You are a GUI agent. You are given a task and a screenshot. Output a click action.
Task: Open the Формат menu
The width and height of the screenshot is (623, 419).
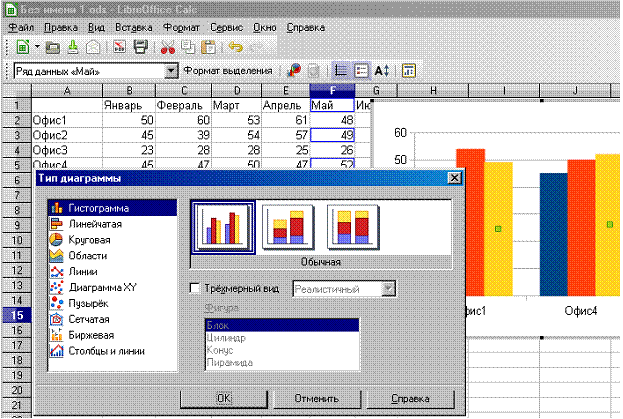click(x=182, y=28)
